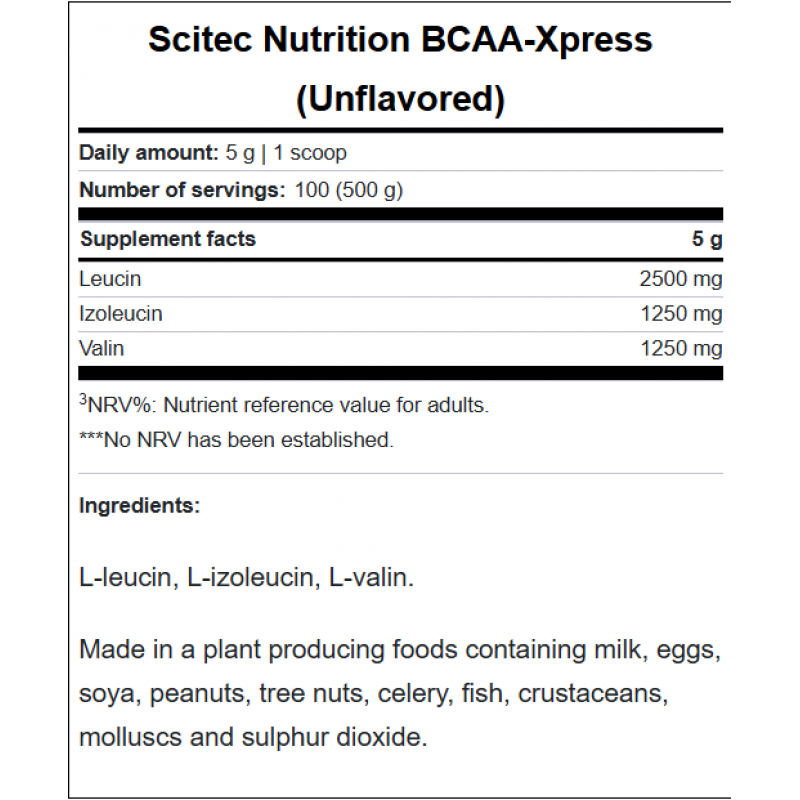The height and width of the screenshot is (800, 800).
Task: Click the No NRV established footnote
Action: 236,439
